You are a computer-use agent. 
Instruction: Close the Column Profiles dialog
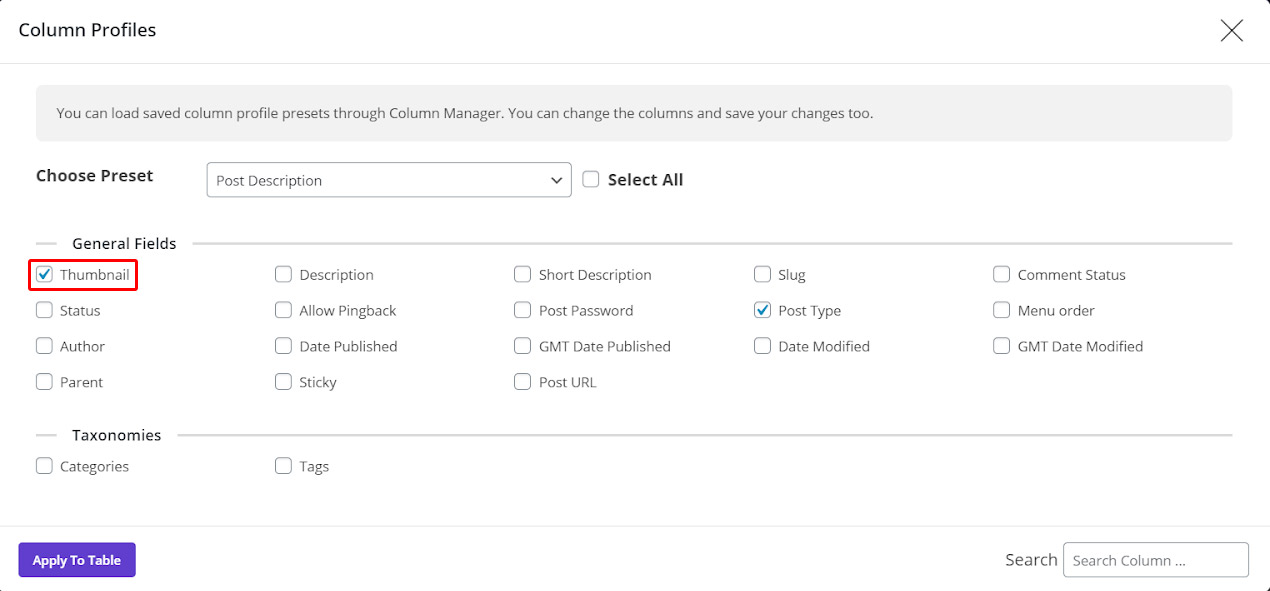click(1231, 30)
